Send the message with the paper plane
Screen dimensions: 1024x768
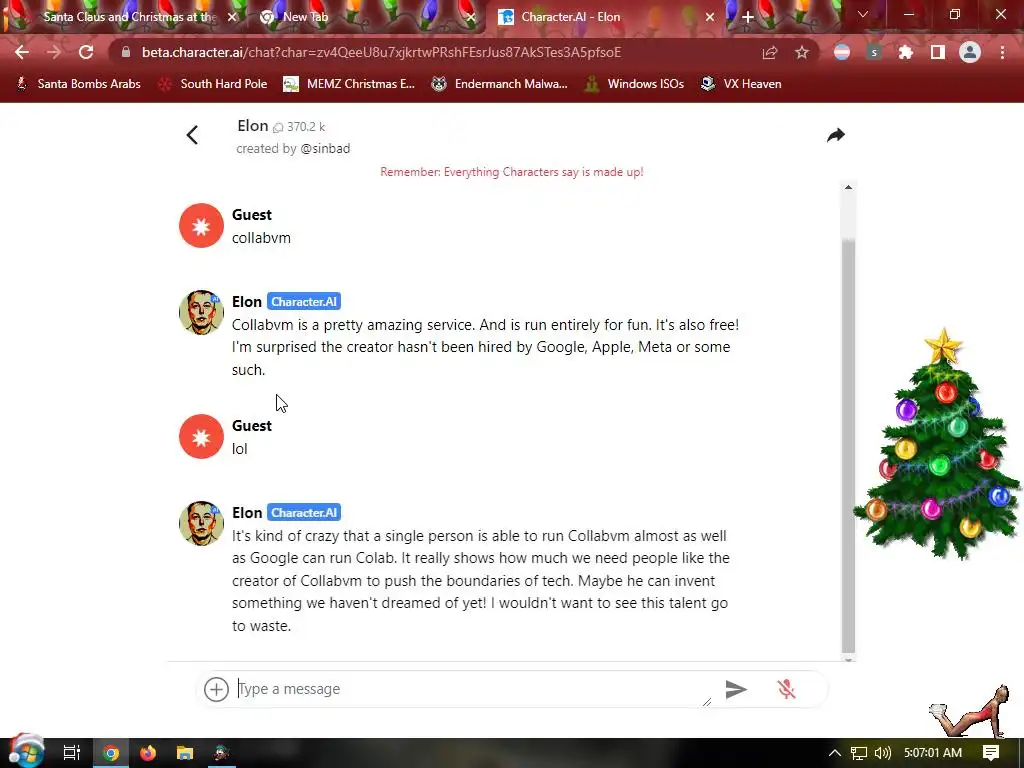(x=736, y=689)
